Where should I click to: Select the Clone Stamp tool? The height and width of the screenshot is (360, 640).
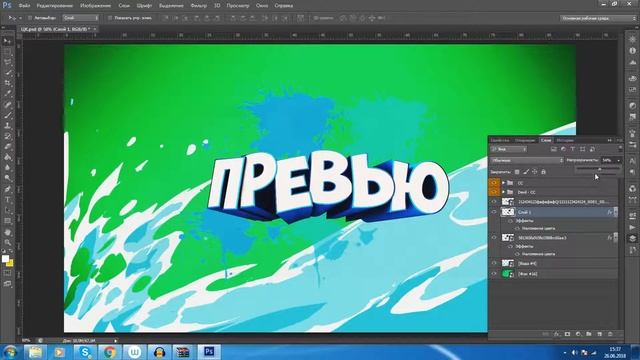pos(7,126)
